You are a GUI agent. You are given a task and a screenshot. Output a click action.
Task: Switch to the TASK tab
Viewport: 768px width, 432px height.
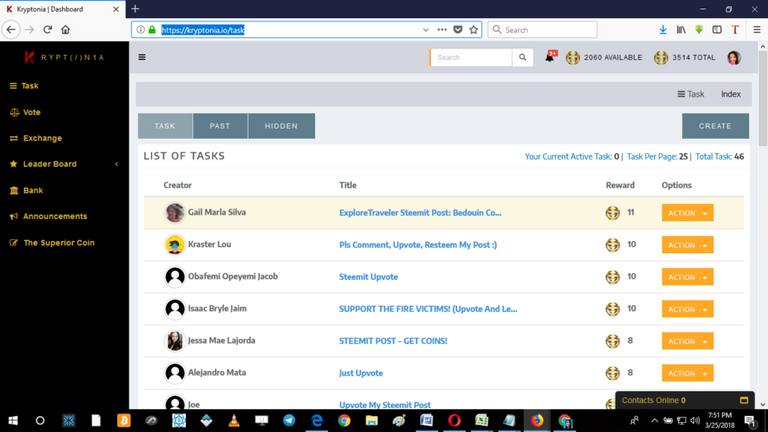pos(165,126)
